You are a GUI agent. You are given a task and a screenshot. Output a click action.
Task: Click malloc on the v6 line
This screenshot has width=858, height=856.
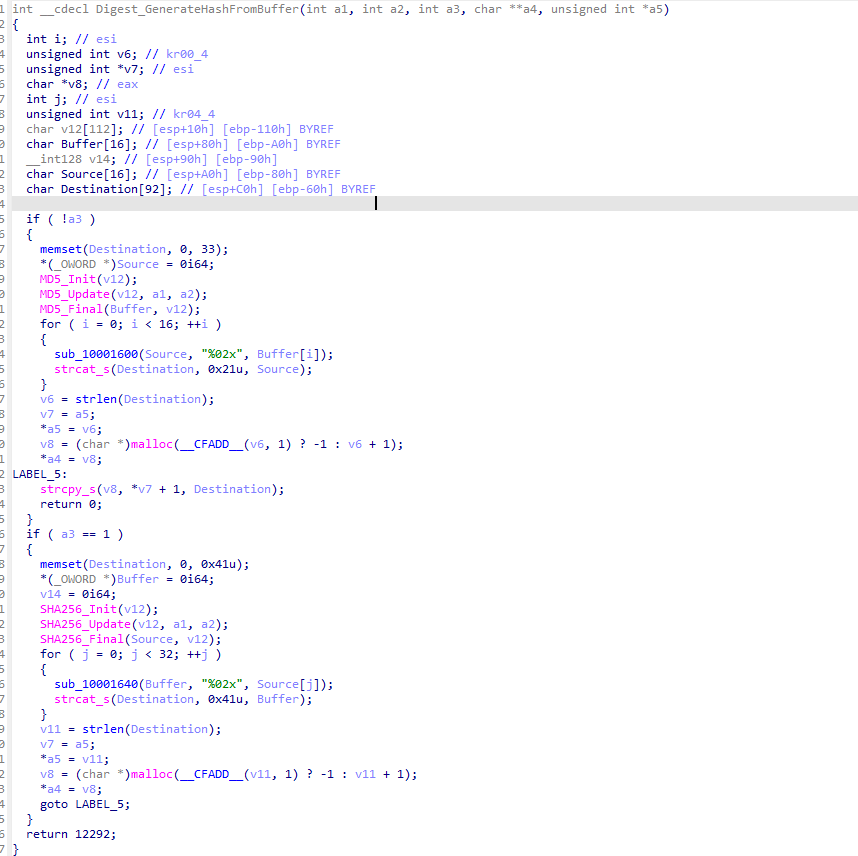point(152,444)
